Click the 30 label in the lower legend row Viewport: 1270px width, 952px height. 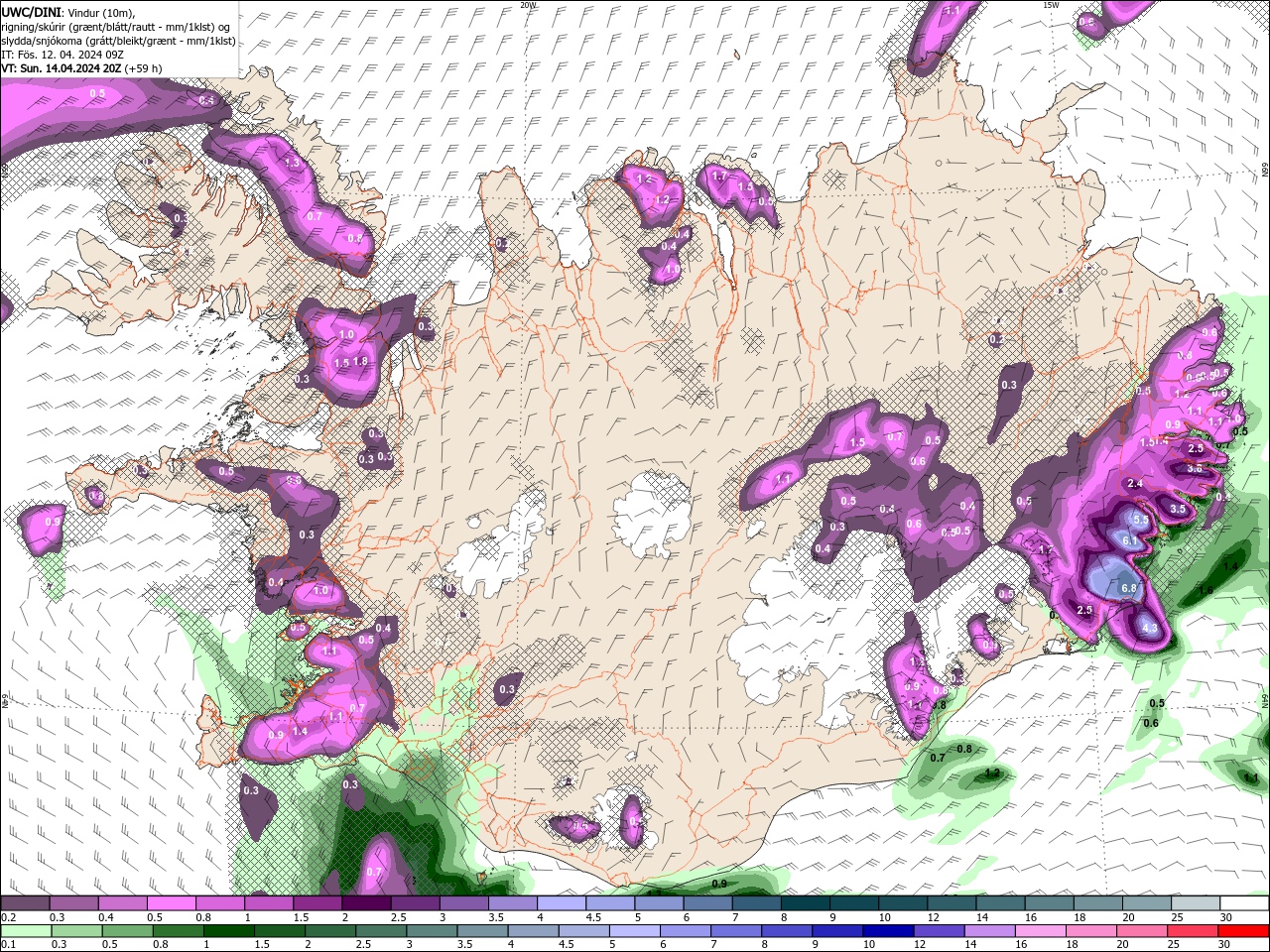click(x=1224, y=944)
